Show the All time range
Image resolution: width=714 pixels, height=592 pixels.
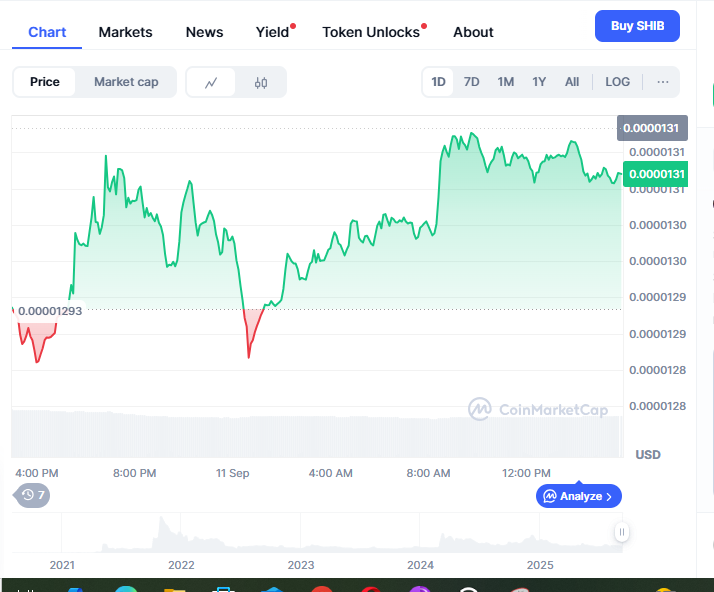click(571, 82)
